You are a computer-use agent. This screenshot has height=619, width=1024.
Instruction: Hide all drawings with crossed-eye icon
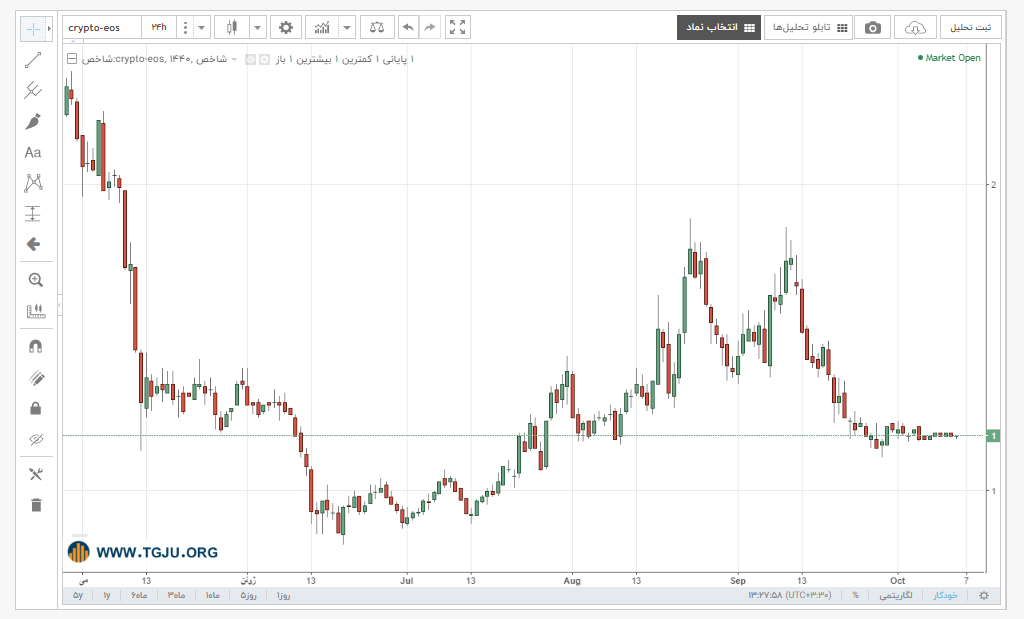coord(36,439)
